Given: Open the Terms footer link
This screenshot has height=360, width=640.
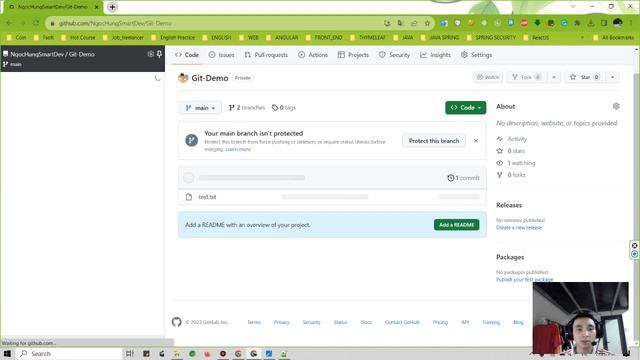Looking at the screenshot, I should coord(254,322).
